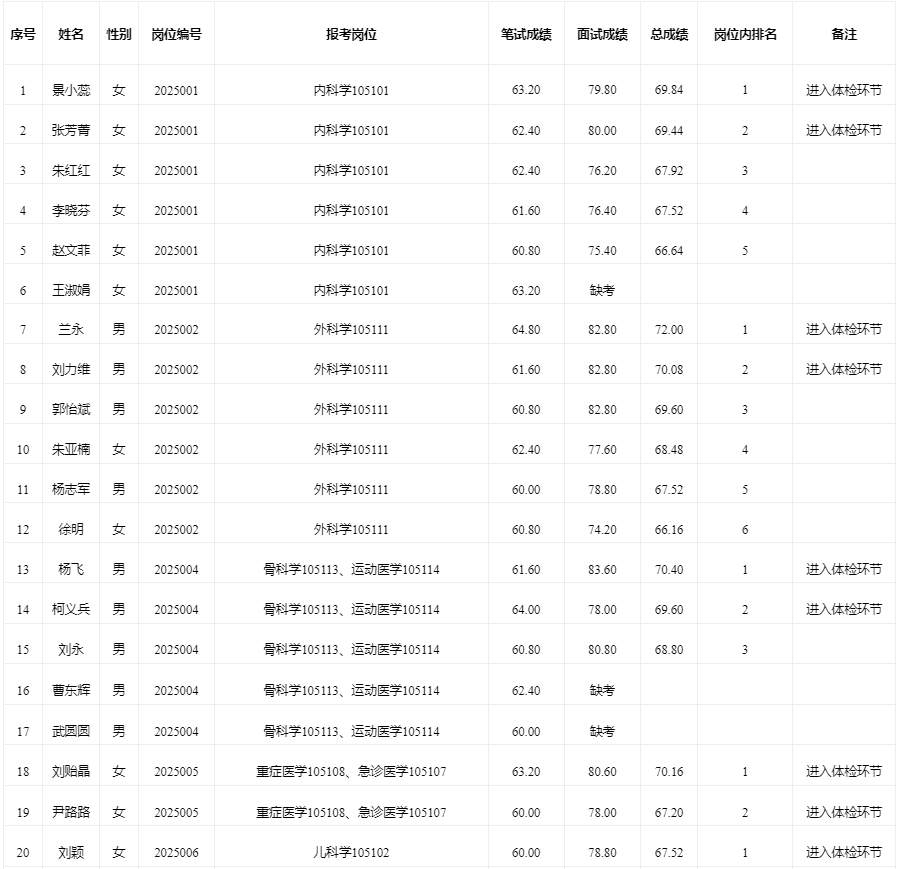Image resolution: width=900 pixels, height=869 pixels.
Task: Click 进入体检环节 in 兰永's row
Action: click(x=844, y=329)
